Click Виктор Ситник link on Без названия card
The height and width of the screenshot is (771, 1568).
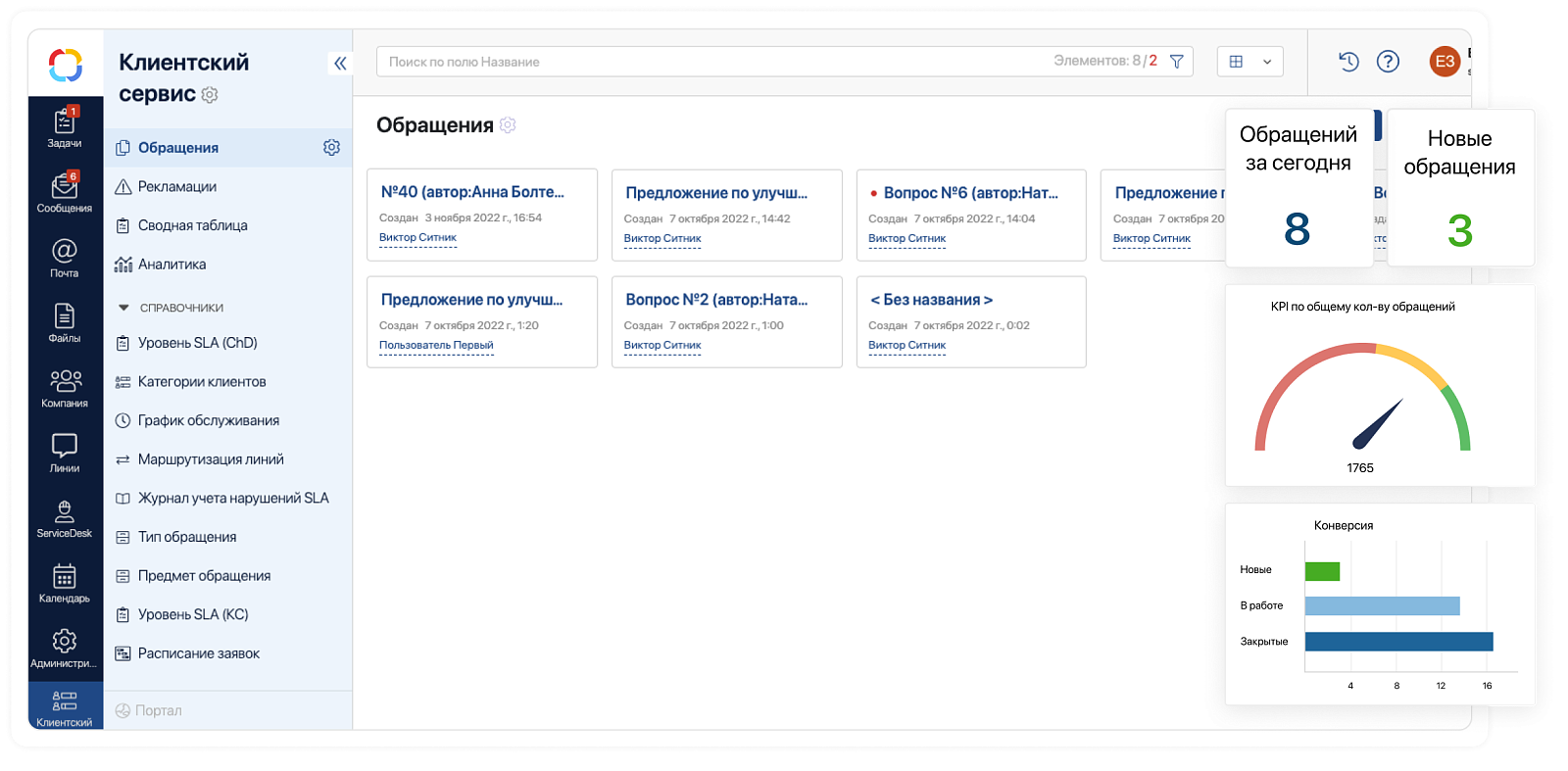pos(906,345)
